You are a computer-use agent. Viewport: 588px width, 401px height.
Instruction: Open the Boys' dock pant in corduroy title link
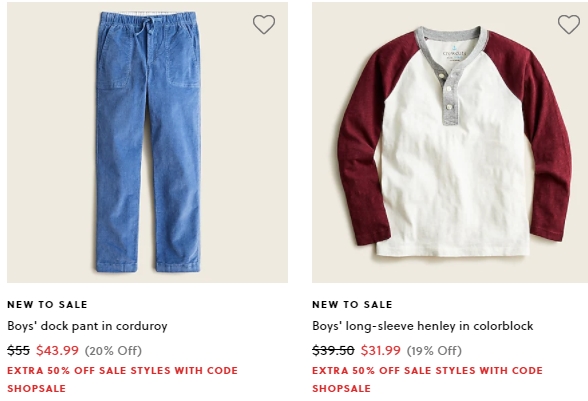[87, 326]
